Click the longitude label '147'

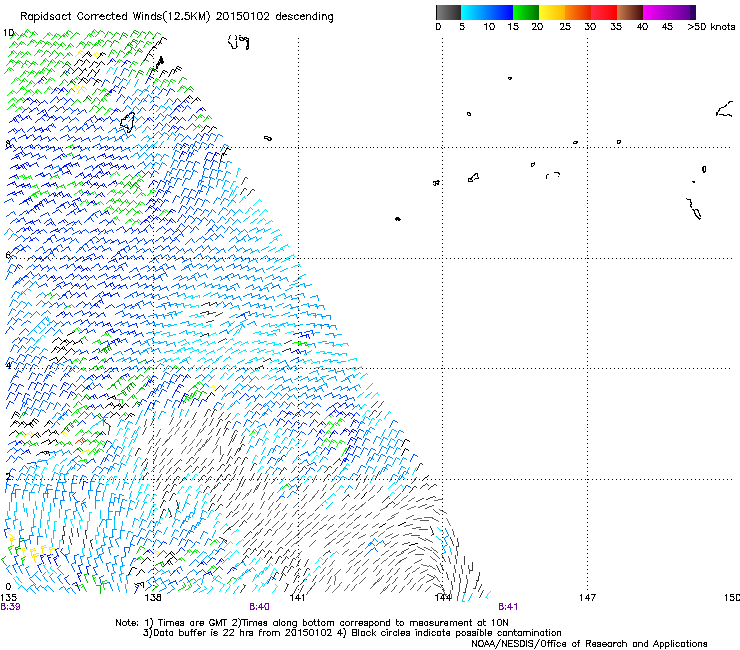tap(587, 598)
